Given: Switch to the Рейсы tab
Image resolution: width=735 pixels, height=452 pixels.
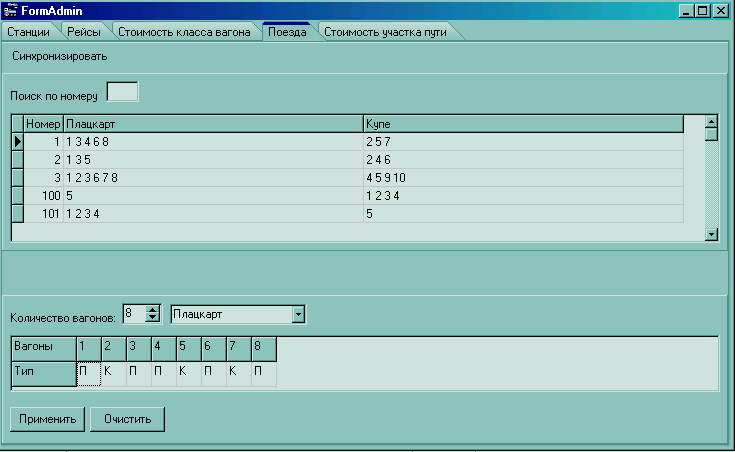Looking at the screenshot, I should [x=84, y=32].
